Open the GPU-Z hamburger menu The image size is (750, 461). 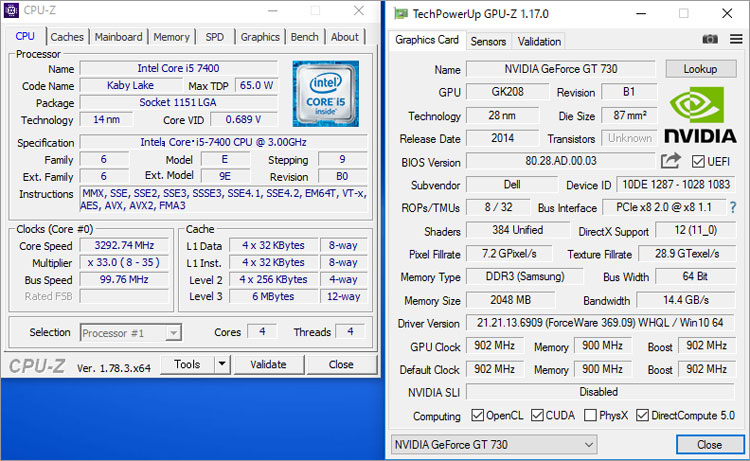[736, 39]
